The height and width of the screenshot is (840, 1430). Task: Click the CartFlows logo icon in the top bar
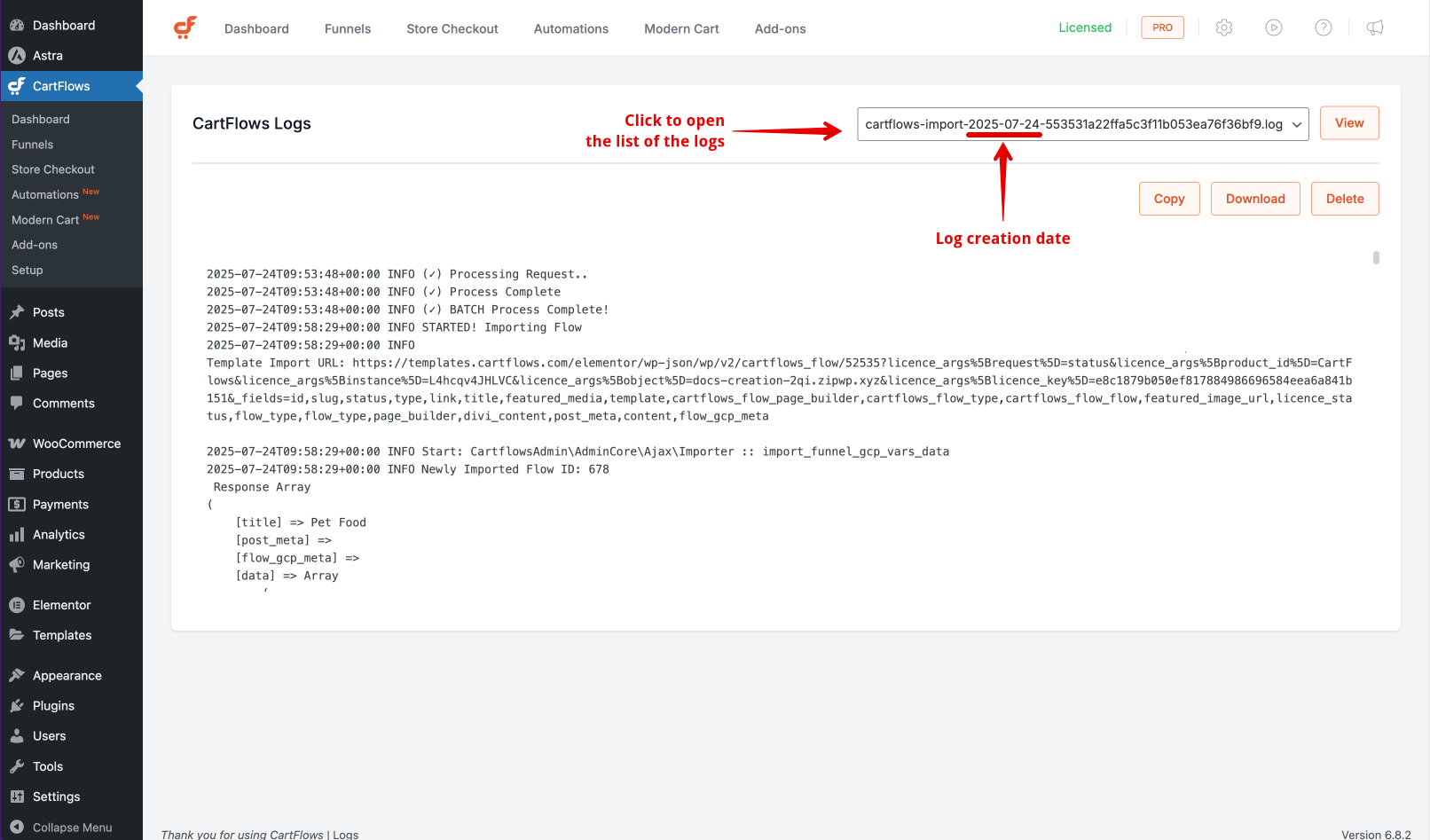tap(185, 27)
